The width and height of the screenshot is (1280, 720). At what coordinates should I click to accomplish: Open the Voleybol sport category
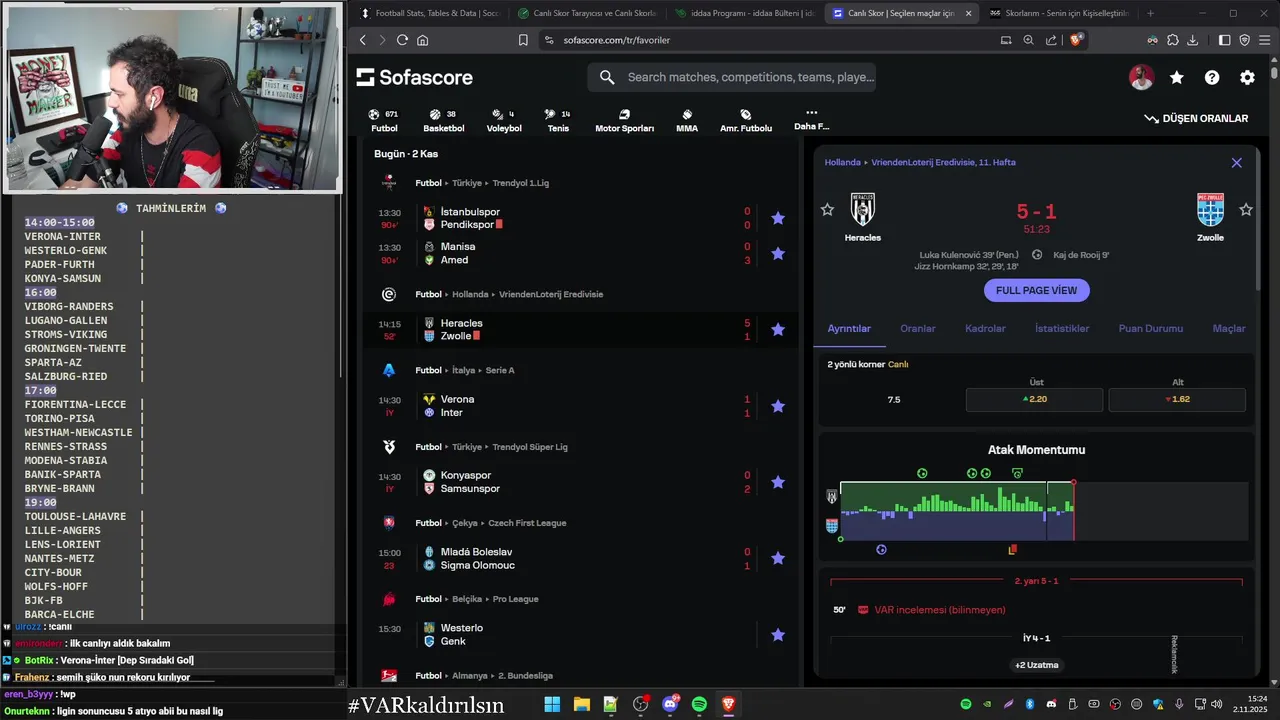click(504, 120)
